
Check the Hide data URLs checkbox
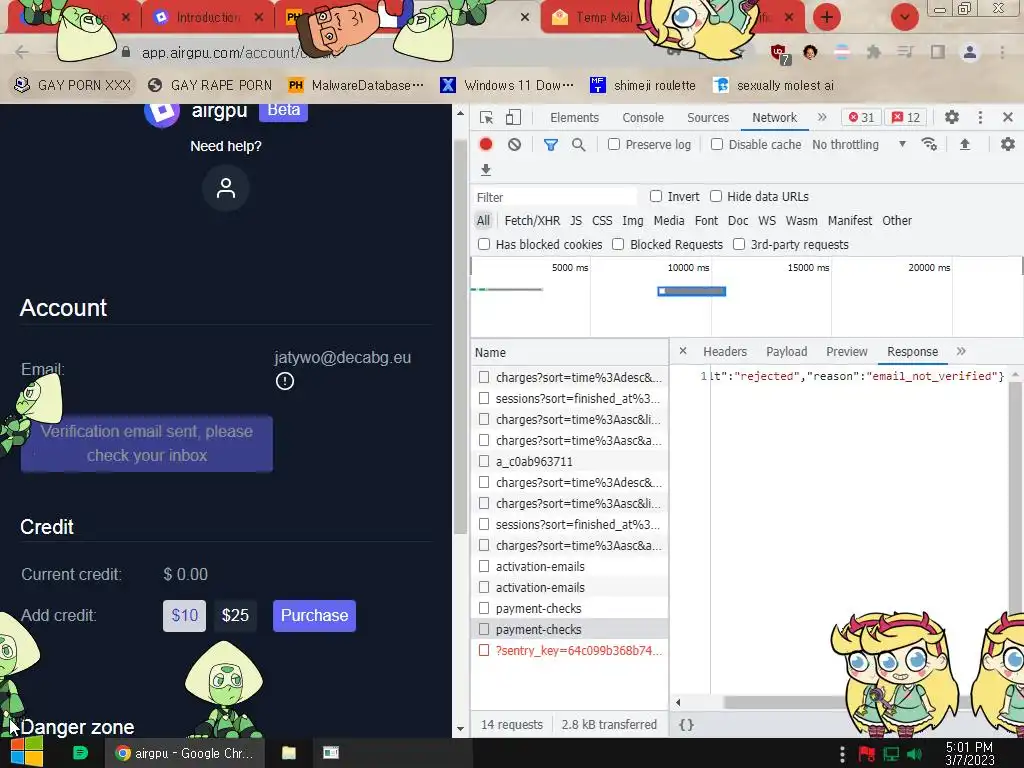[x=716, y=196]
